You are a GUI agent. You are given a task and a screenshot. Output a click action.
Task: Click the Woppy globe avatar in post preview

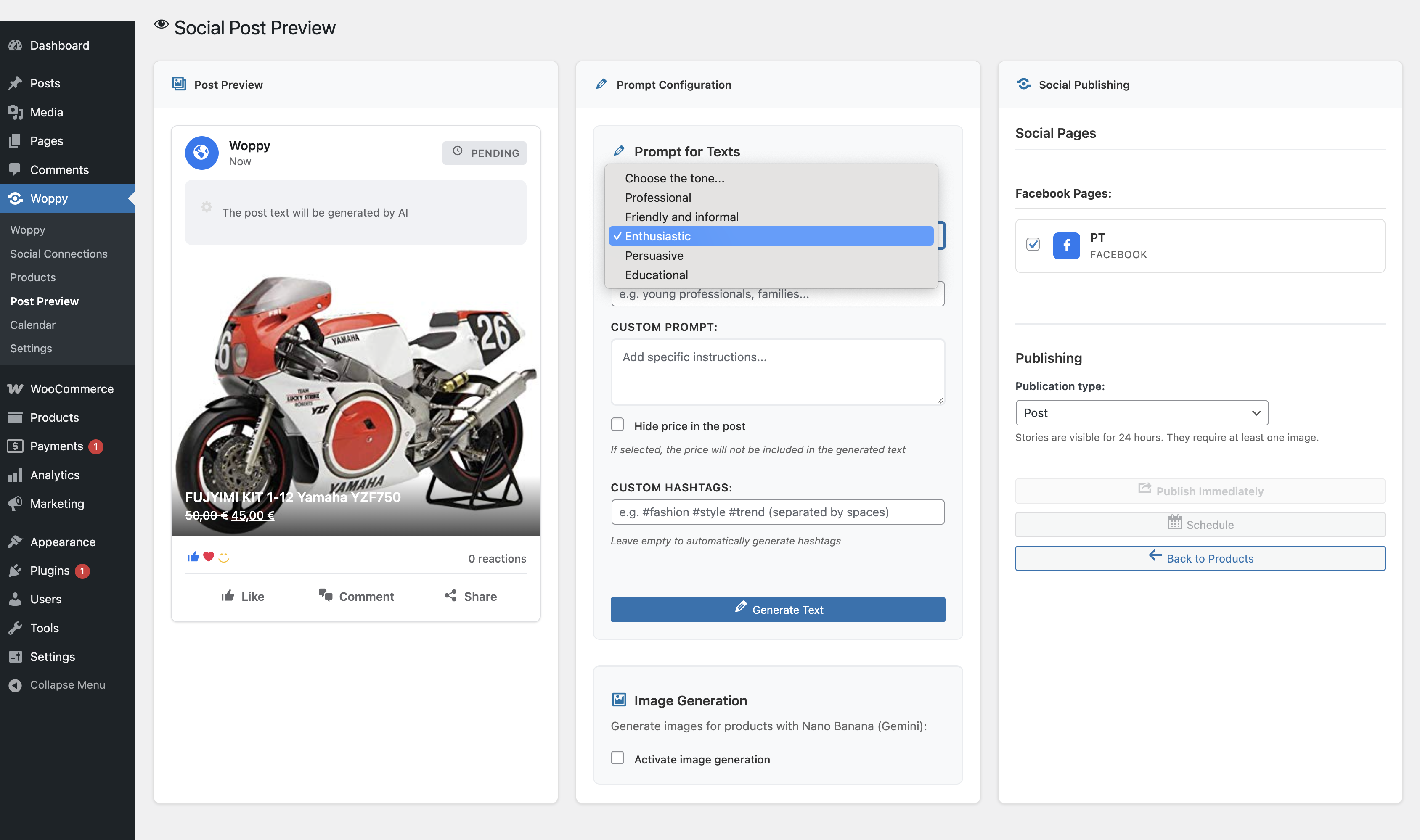coord(201,153)
